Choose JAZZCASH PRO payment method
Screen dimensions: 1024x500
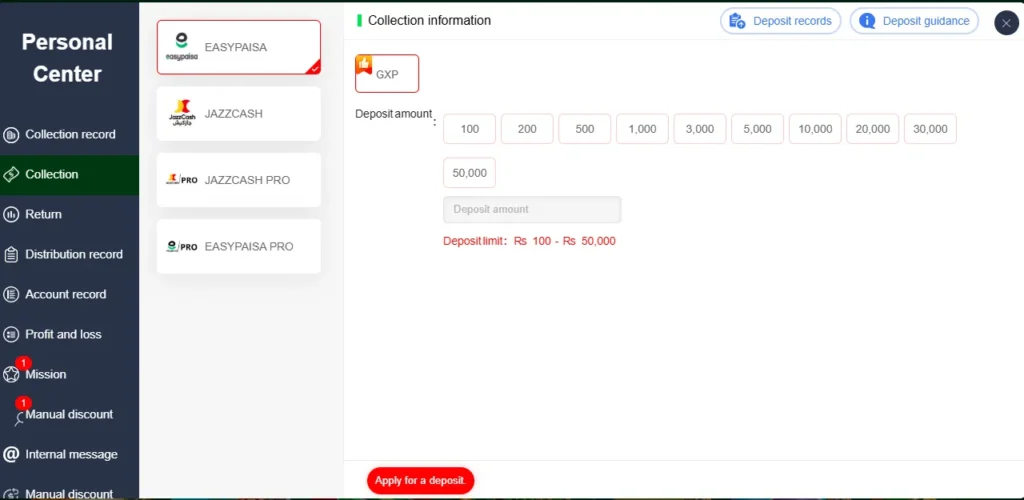click(239, 180)
